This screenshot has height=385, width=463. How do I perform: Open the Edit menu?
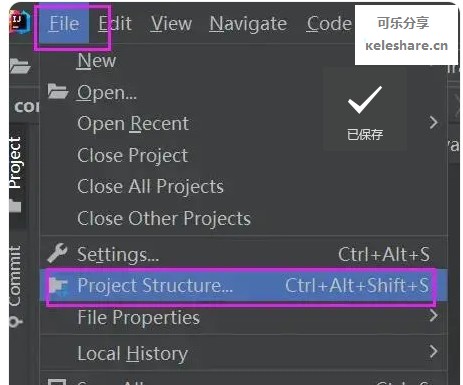[115, 24]
